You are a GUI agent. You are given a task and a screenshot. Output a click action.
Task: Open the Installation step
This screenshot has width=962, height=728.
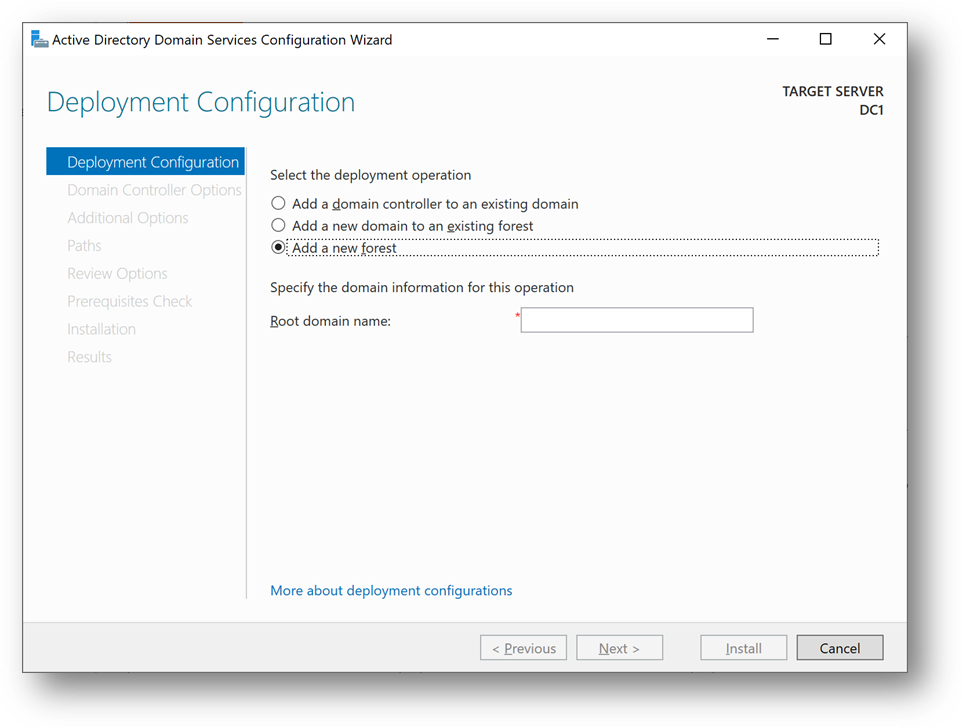coord(101,329)
